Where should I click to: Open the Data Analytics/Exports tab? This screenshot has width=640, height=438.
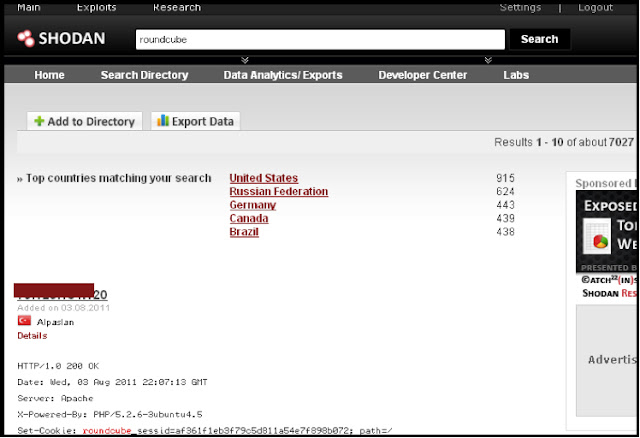283,75
